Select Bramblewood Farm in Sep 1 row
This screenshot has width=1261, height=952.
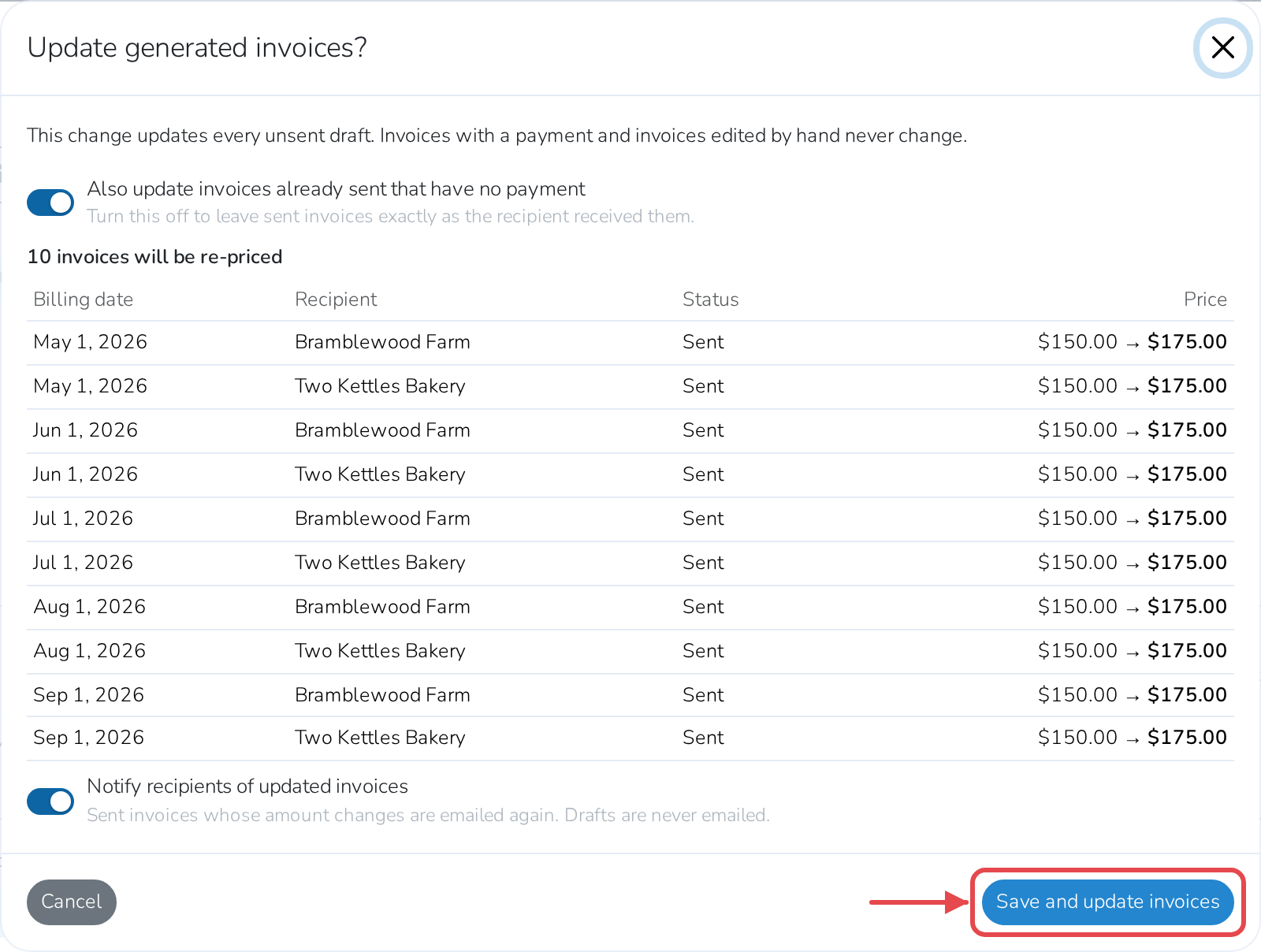coord(382,695)
